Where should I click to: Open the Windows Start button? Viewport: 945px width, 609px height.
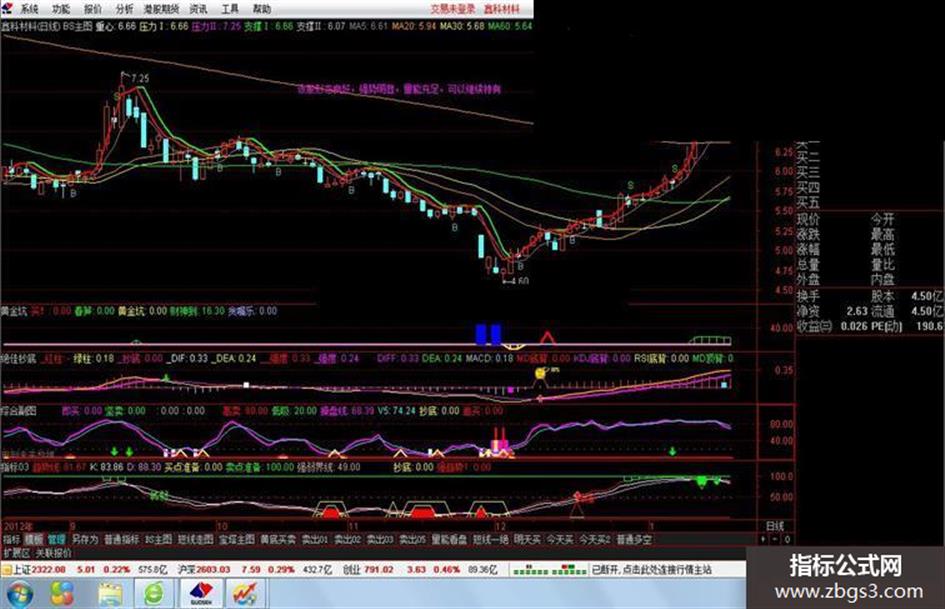click(19, 594)
